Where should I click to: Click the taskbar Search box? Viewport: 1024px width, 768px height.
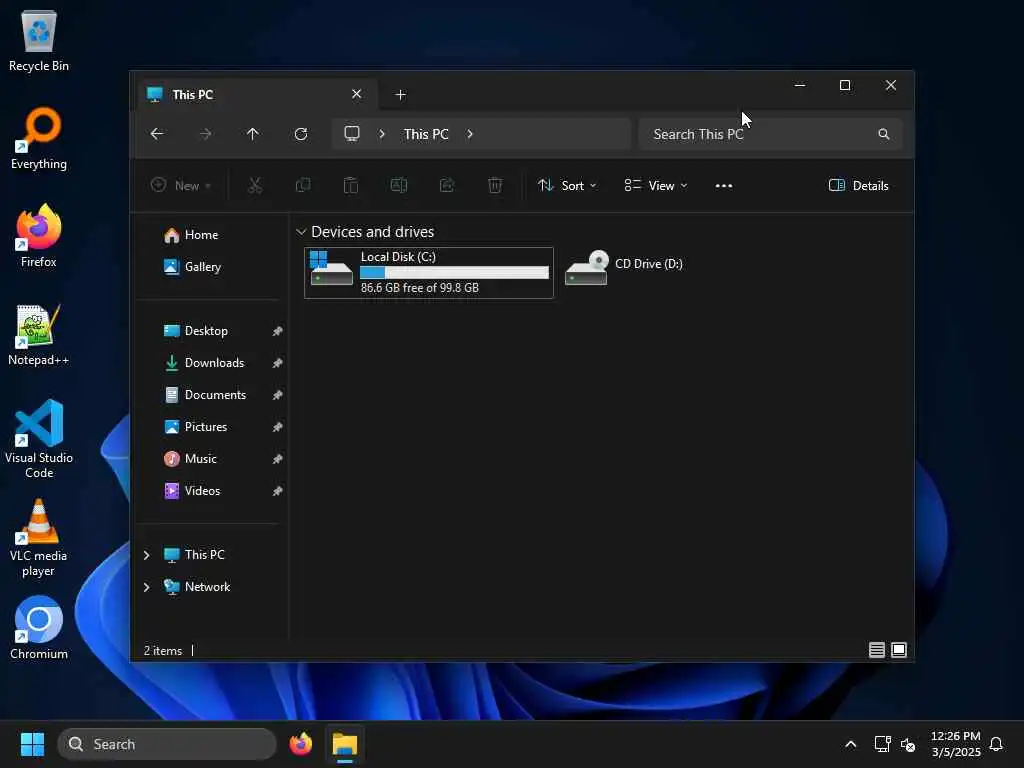(167, 744)
